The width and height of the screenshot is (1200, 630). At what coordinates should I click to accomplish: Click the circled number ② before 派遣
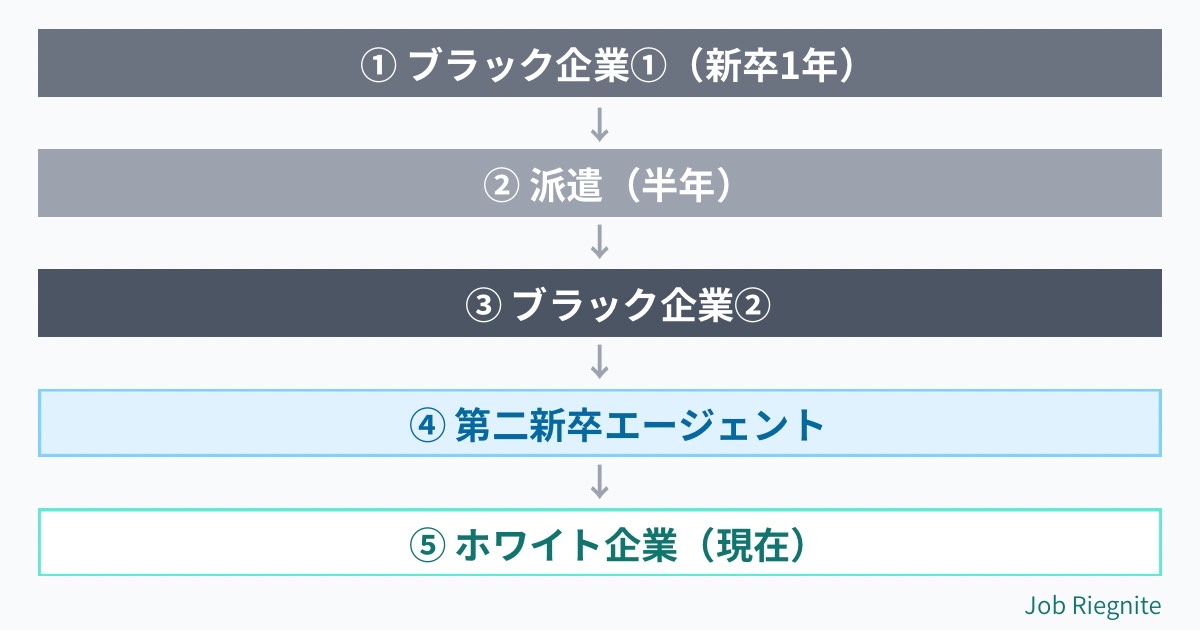click(x=500, y=186)
